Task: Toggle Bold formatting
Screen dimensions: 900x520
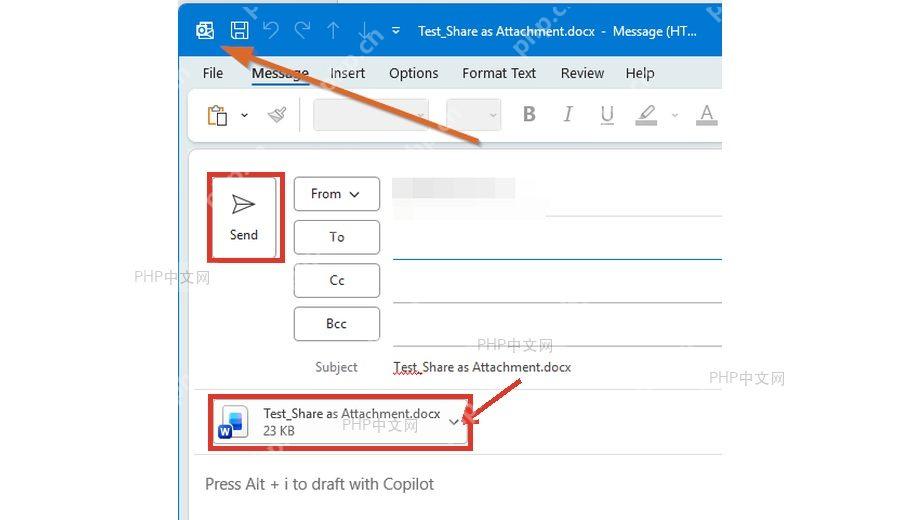Action: pyautogui.click(x=529, y=115)
